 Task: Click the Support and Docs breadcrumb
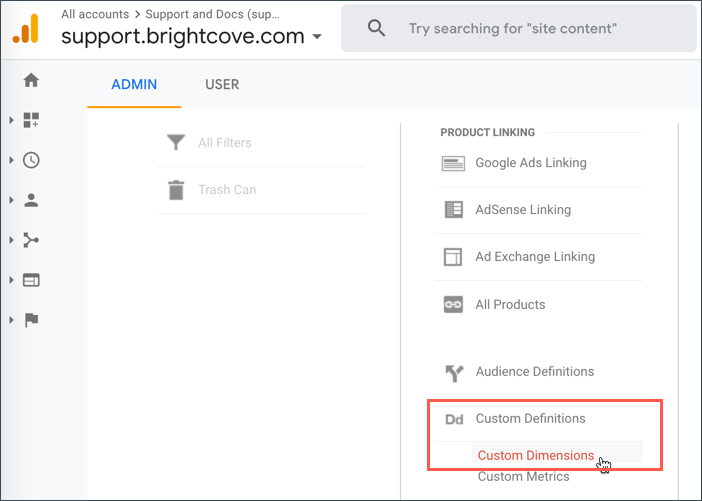pyautogui.click(x=212, y=14)
